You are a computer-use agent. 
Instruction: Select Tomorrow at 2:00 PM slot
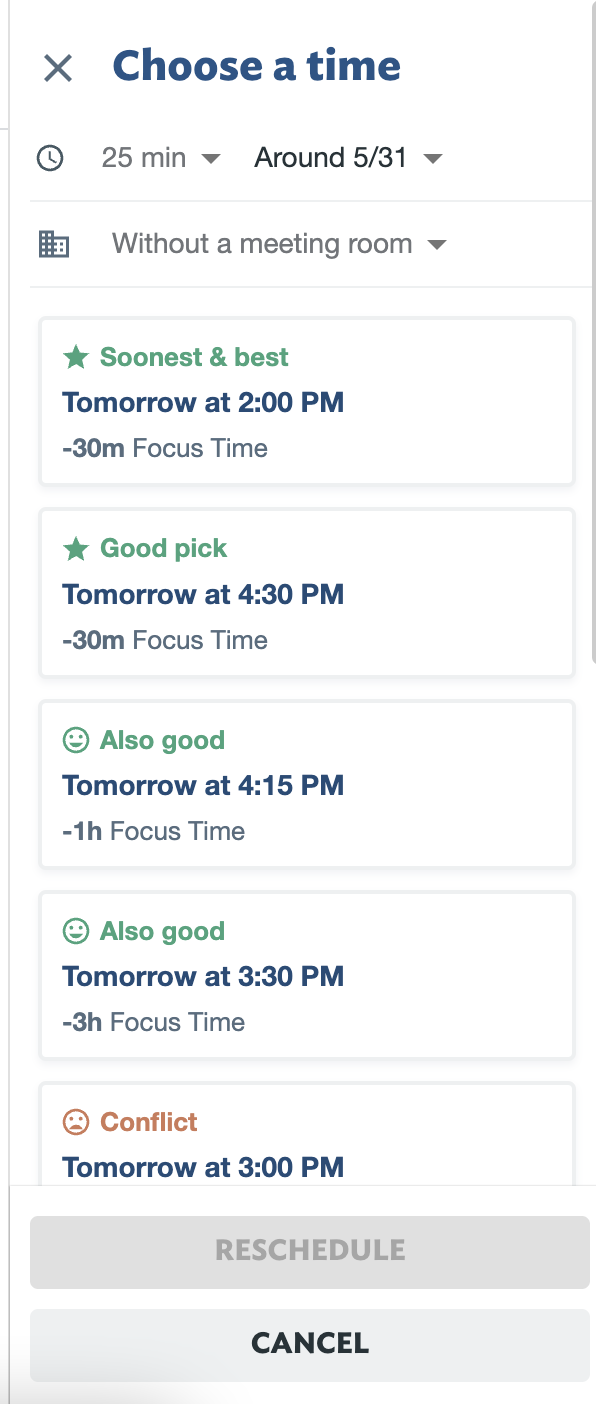[x=307, y=402]
